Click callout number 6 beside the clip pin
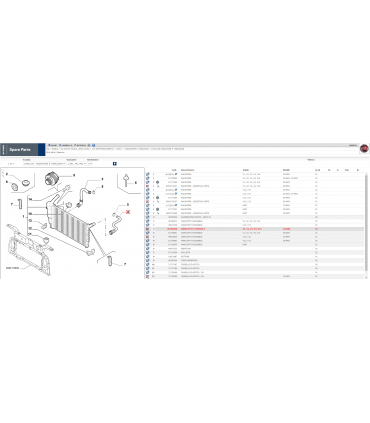Image resolution: width=370 pixels, height=423 pixels. click(x=136, y=183)
